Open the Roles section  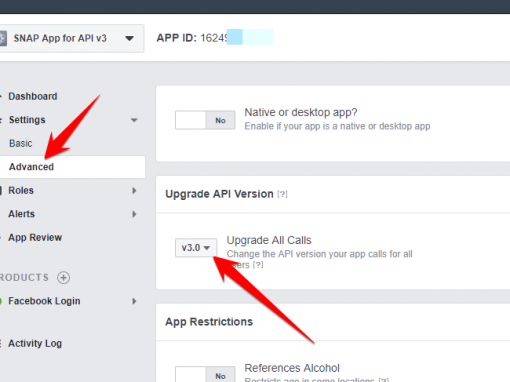pyautogui.click(x=21, y=190)
